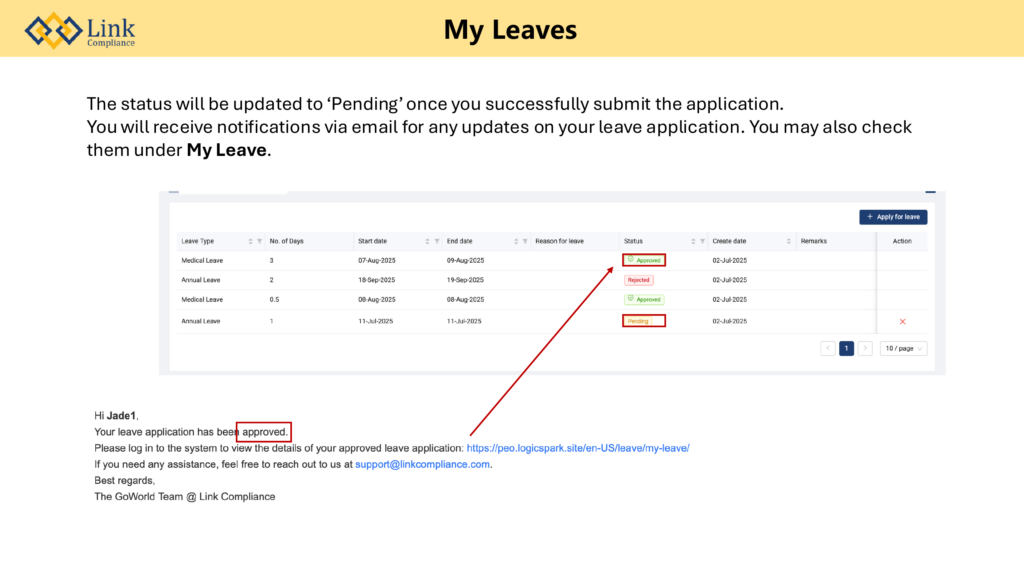The height and width of the screenshot is (576, 1024).
Task: Click the Rejected status tag
Action: 639,280
